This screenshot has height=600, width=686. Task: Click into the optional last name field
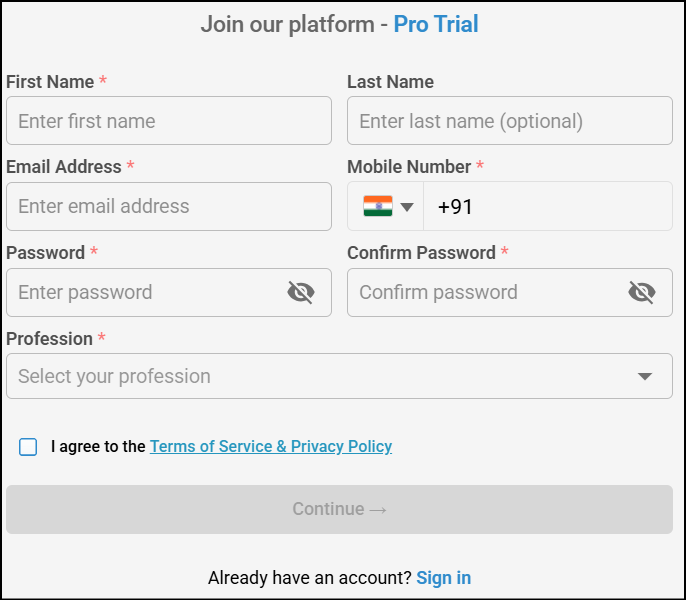(509, 121)
